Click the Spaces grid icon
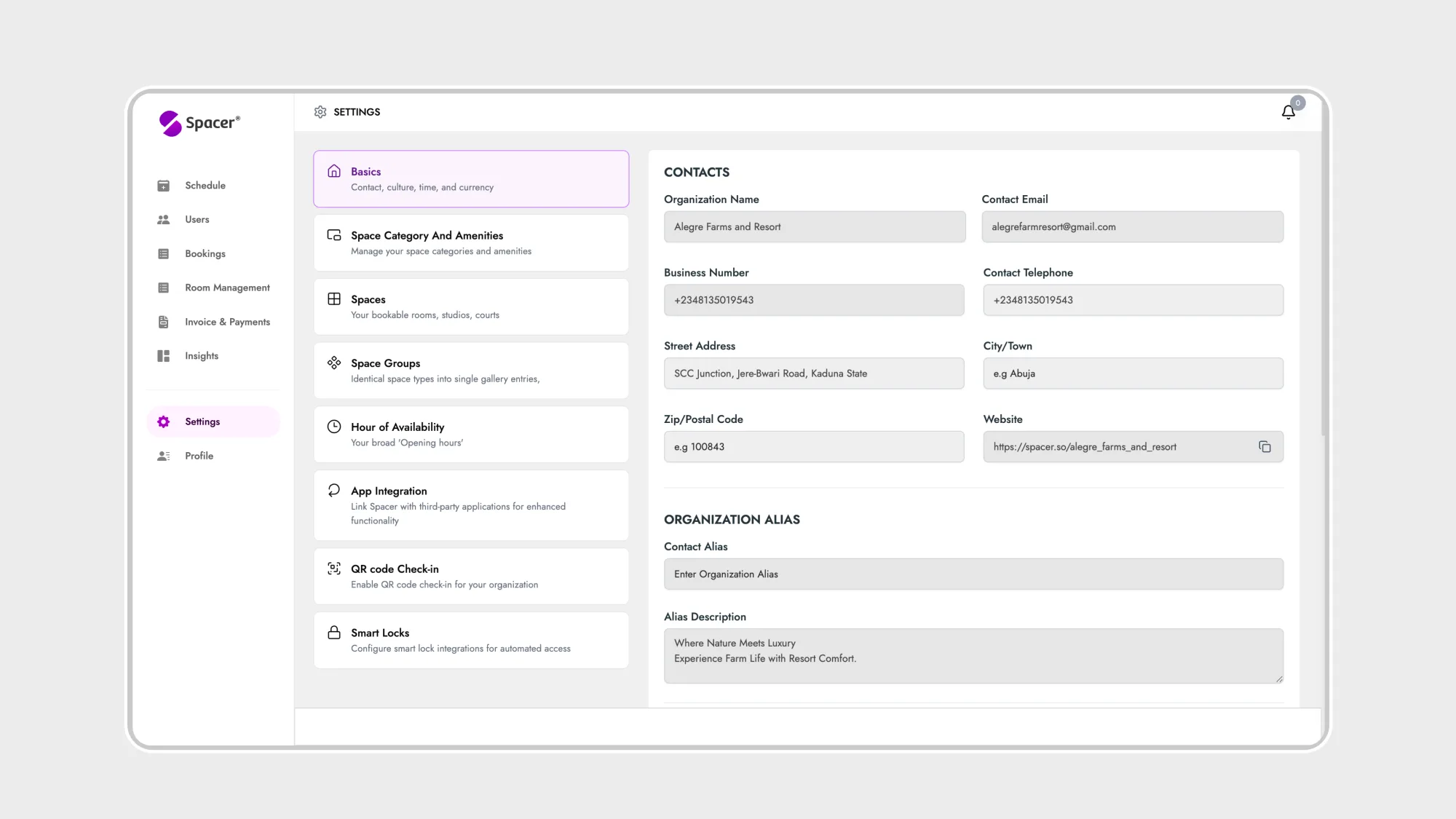This screenshot has width=1456, height=819. [334, 299]
